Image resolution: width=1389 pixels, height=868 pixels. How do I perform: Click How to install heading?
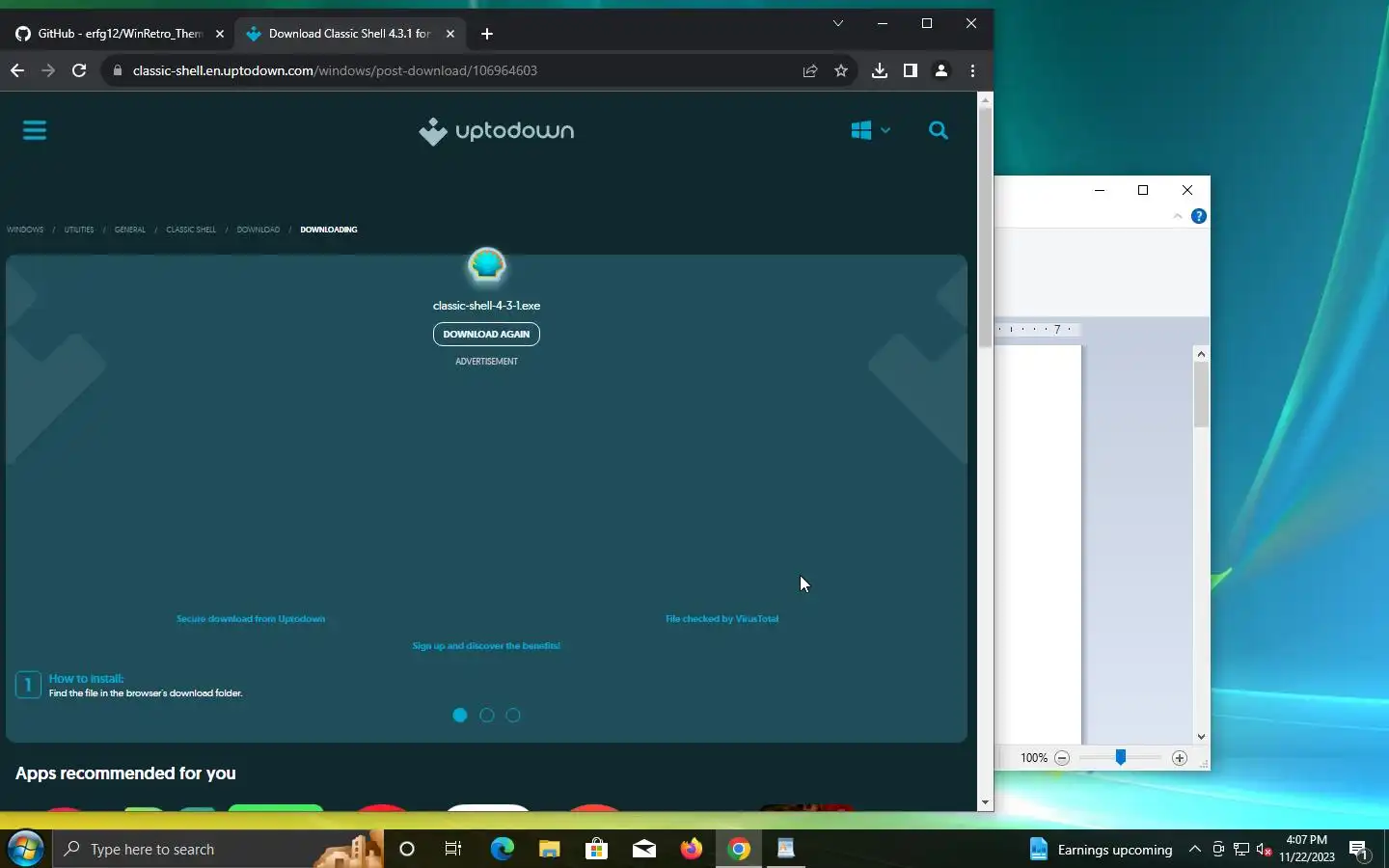point(87,679)
